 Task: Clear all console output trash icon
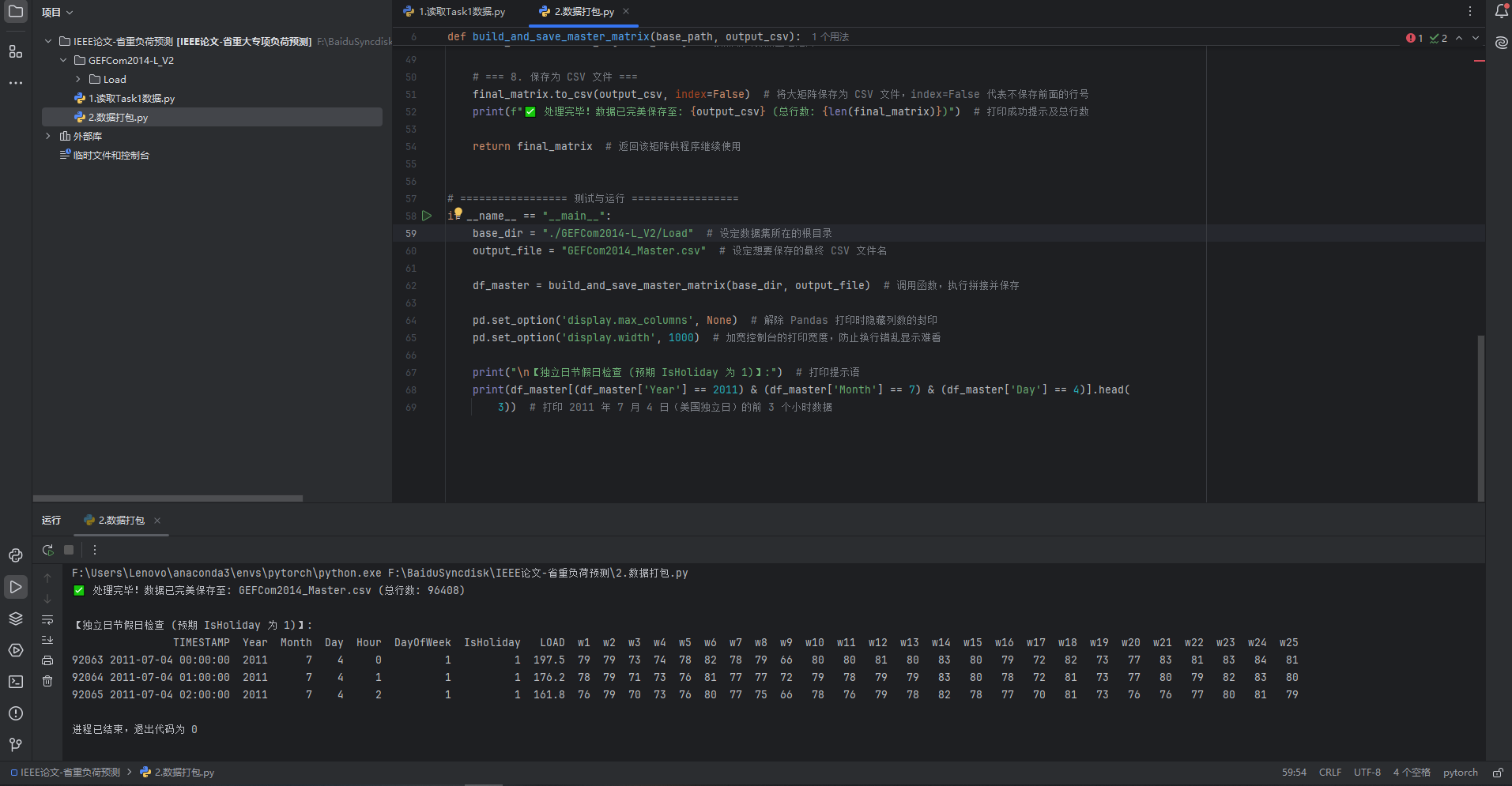[47, 681]
